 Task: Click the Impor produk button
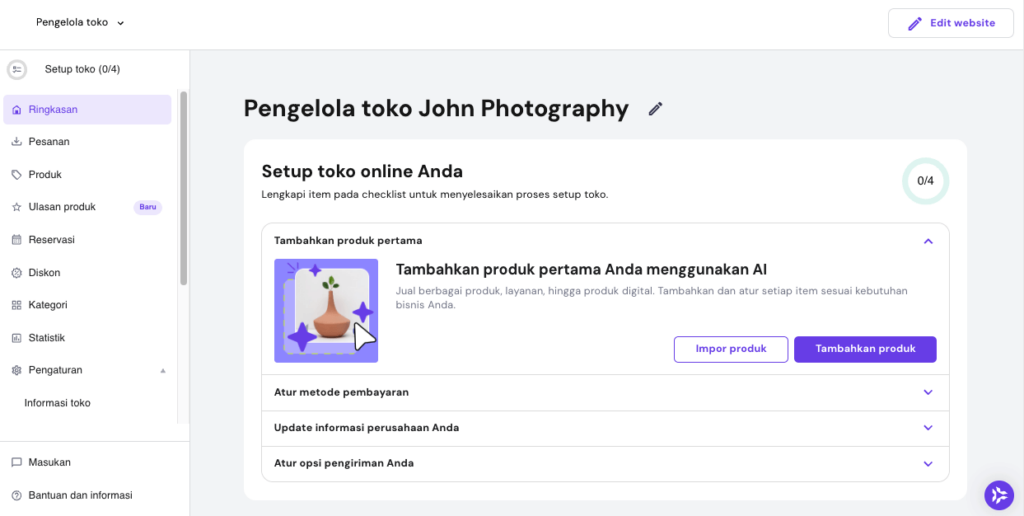pos(731,349)
